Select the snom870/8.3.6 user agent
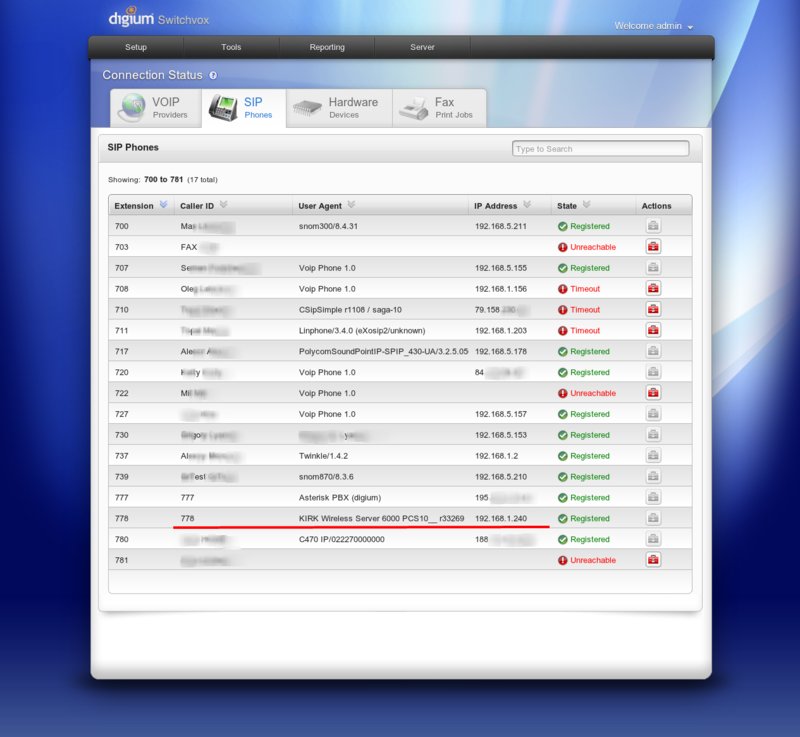This screenshot has width=800, height=737. click(326, 477)
